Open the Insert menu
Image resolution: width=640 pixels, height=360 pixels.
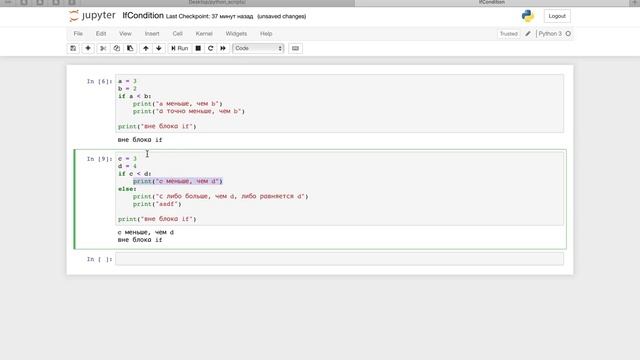click(152, 33)
